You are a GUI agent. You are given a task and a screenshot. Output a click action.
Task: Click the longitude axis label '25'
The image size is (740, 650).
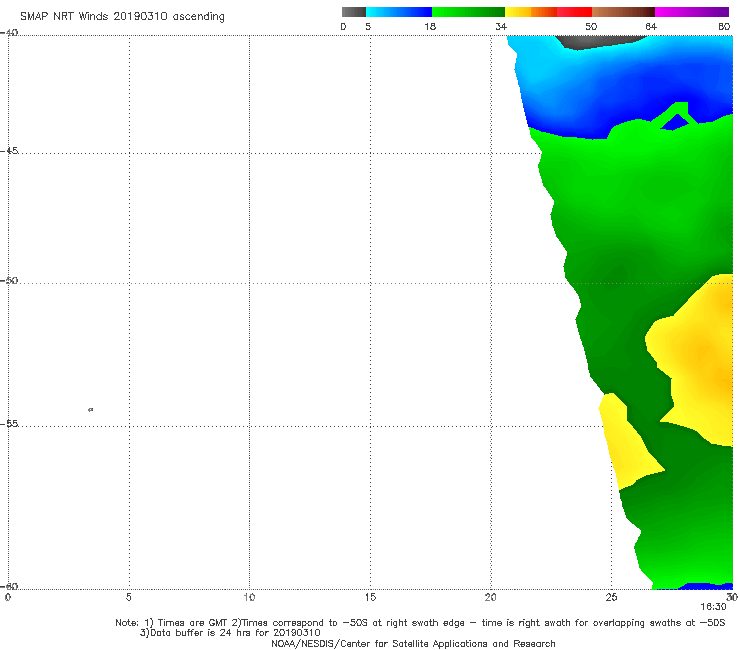coord(611,598)
